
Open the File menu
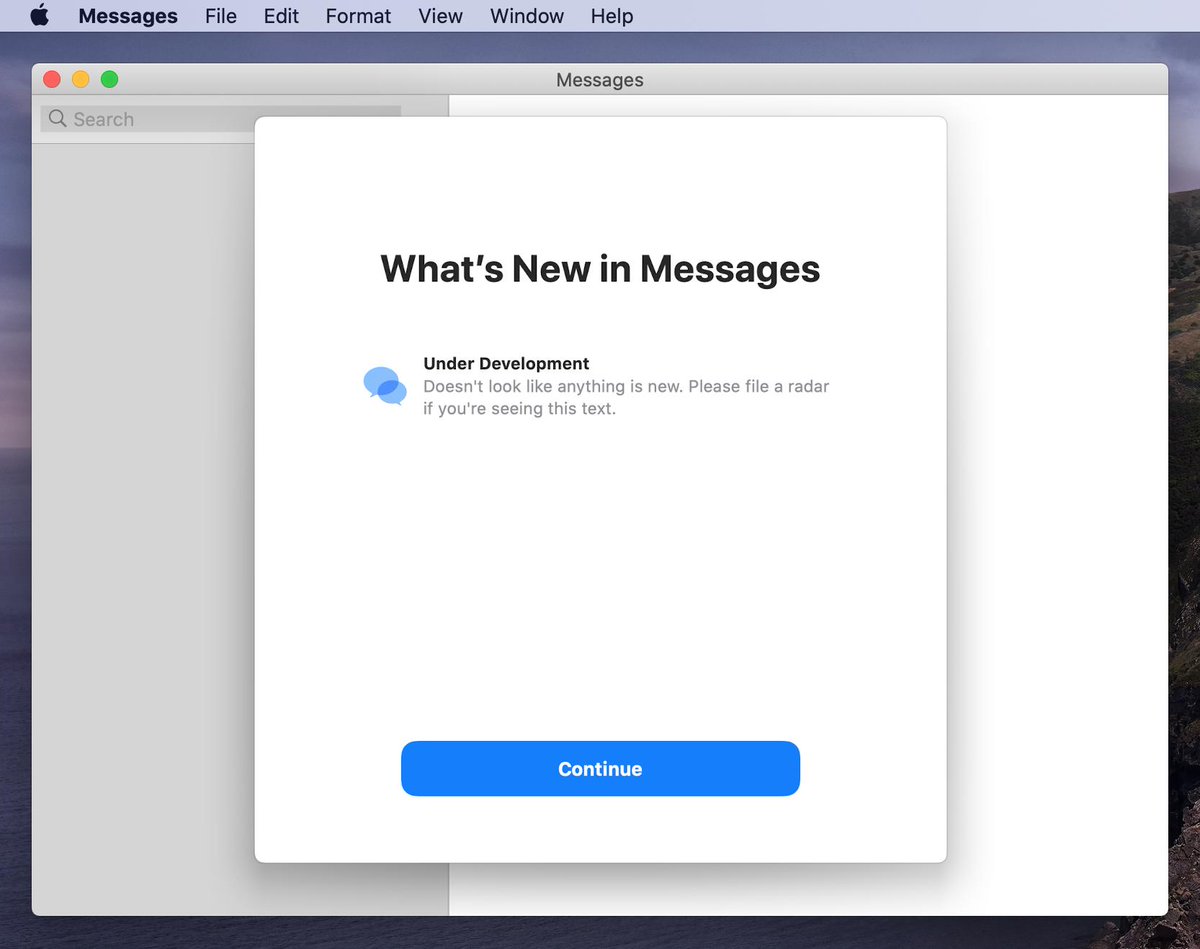221,16
